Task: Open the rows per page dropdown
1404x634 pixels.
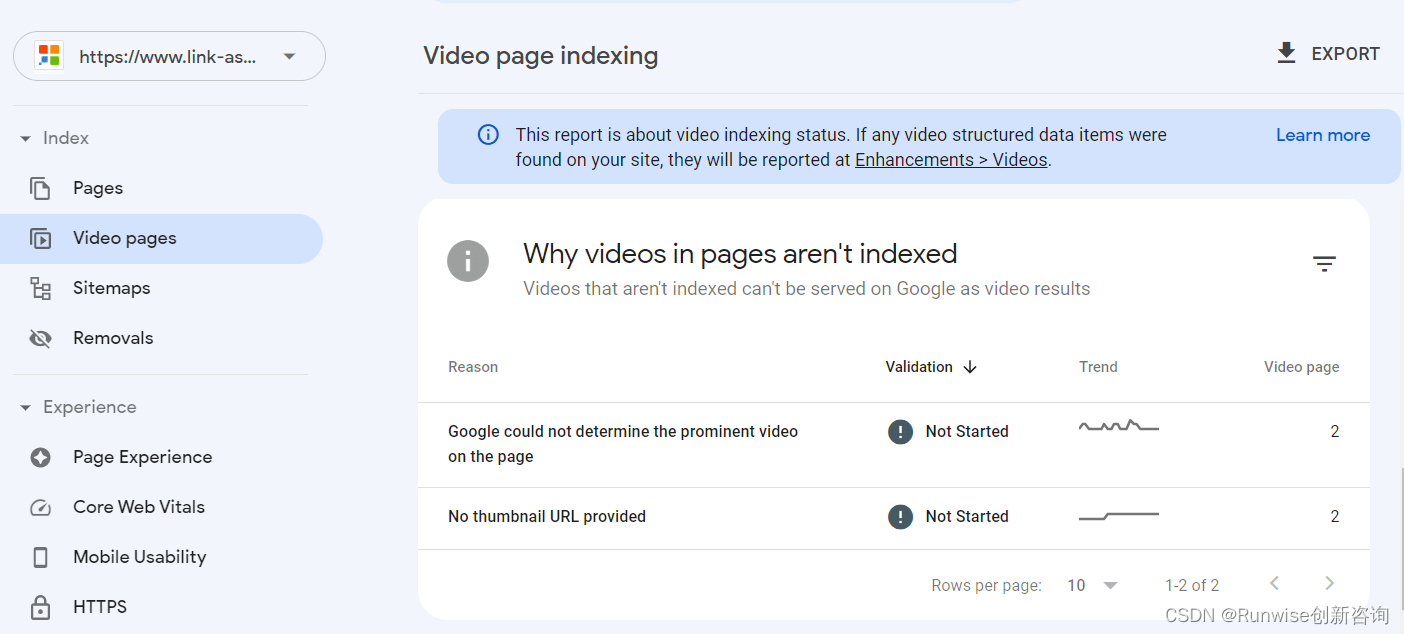Action: pos(1092,586)
